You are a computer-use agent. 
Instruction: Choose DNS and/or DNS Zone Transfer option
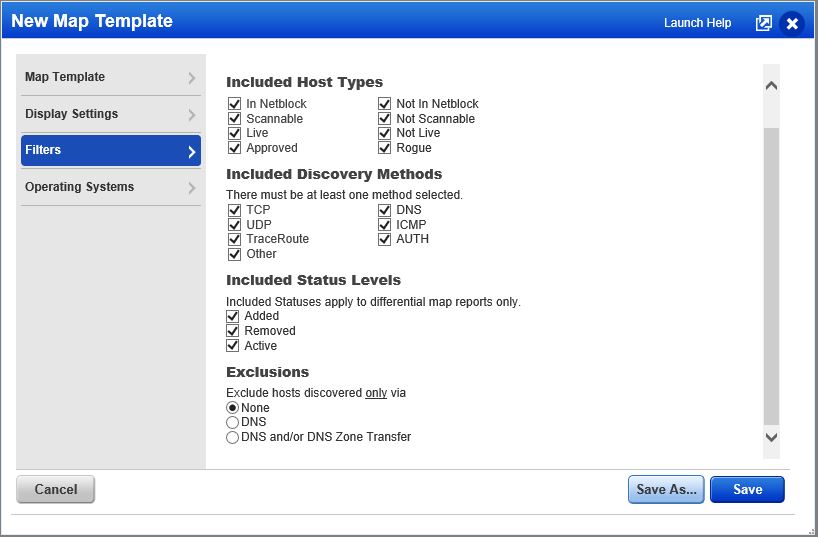pos(233,437)
